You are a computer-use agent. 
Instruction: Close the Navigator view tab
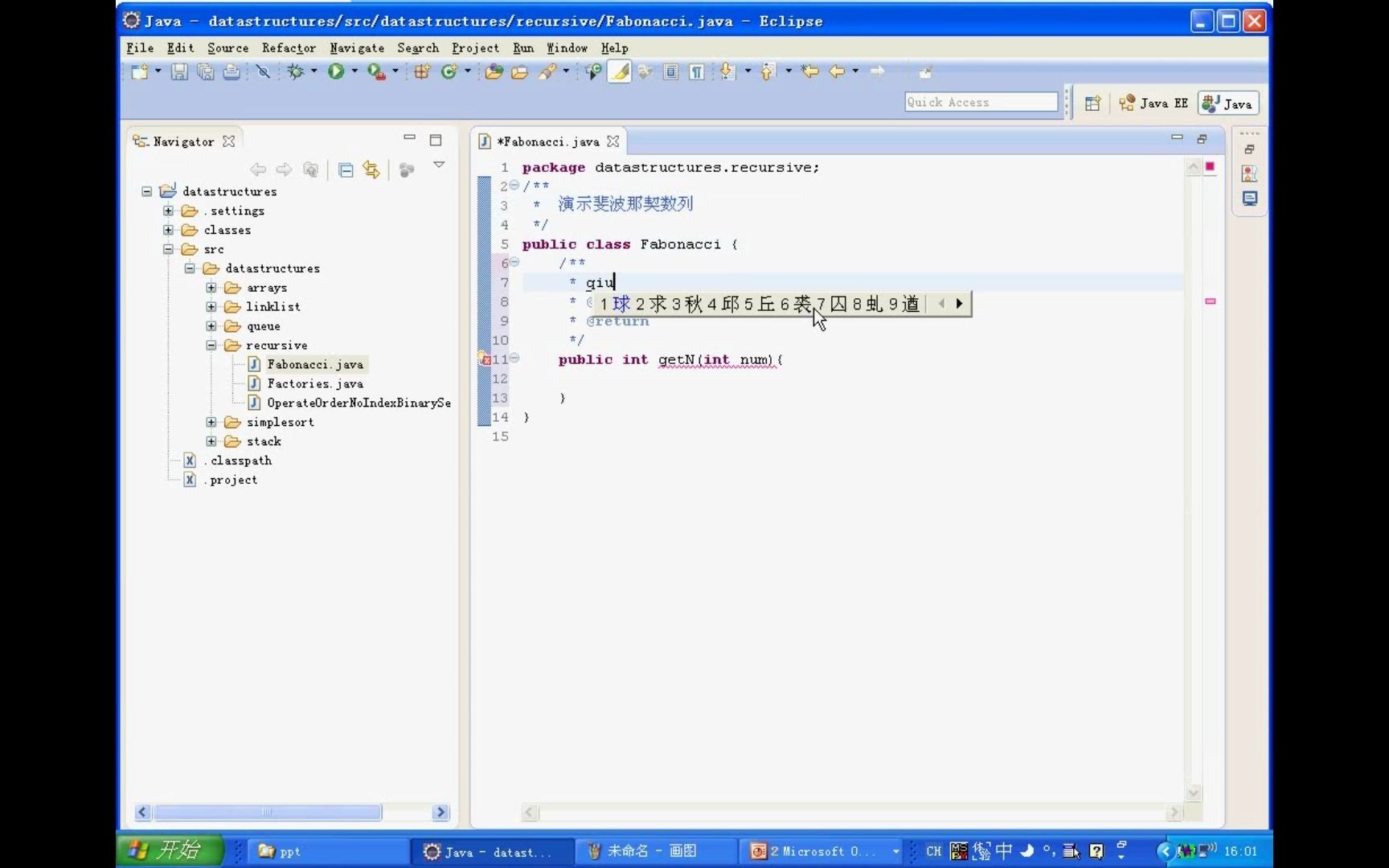(229, 141)
